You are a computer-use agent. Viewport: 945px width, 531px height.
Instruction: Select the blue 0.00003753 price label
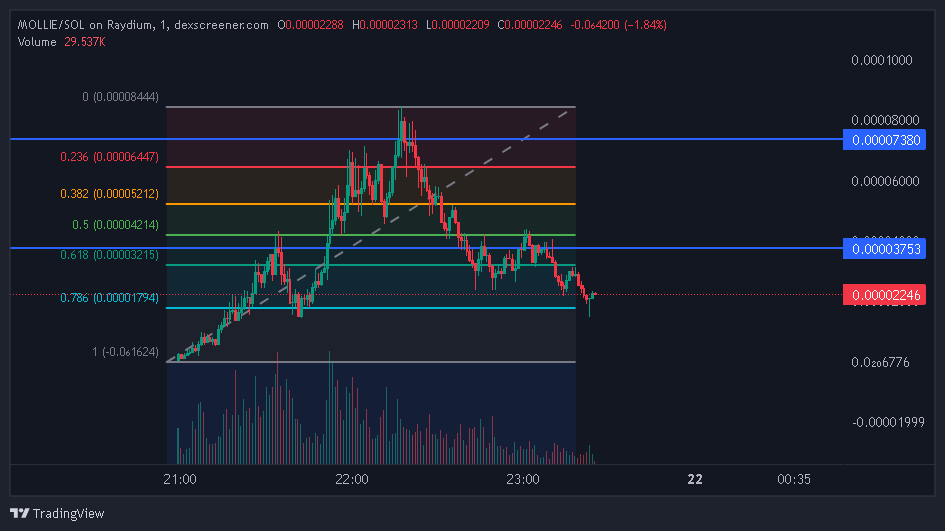(x=884, y=249)
